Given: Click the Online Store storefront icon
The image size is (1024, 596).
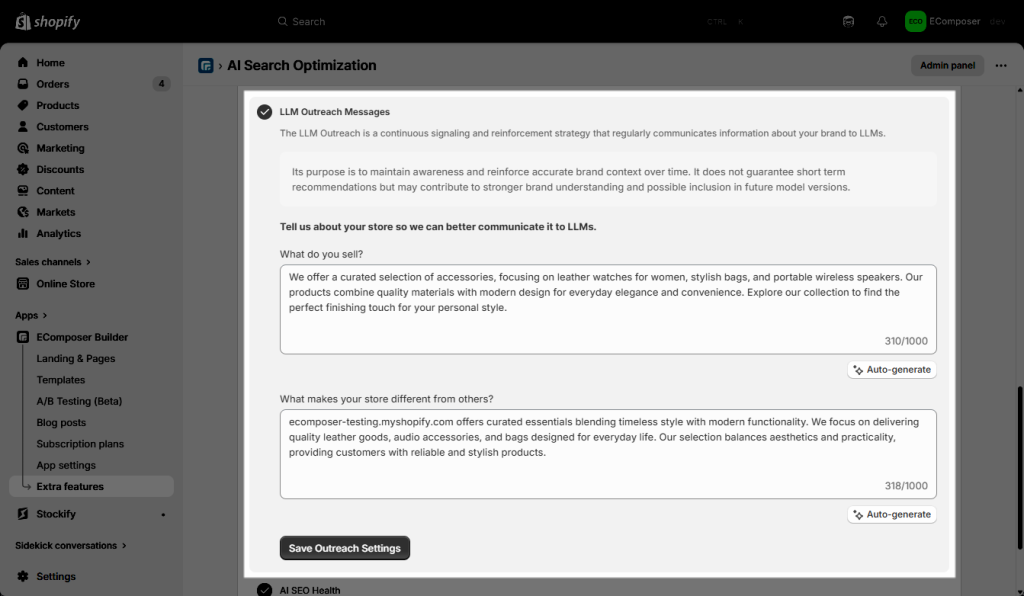Looking at the screenshot, I should (23, 284).
